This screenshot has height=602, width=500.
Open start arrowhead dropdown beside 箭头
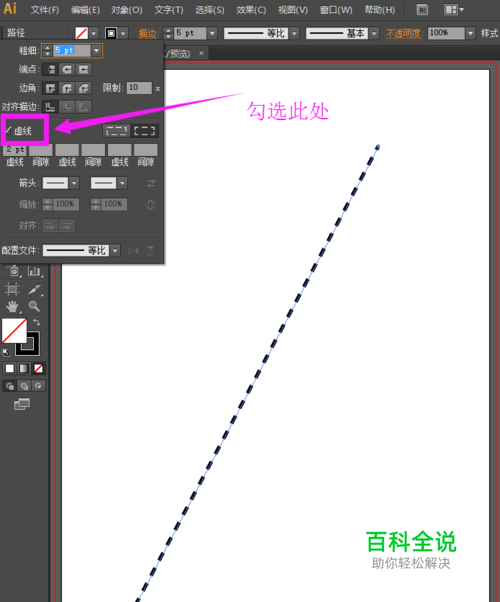pos(75,183)
